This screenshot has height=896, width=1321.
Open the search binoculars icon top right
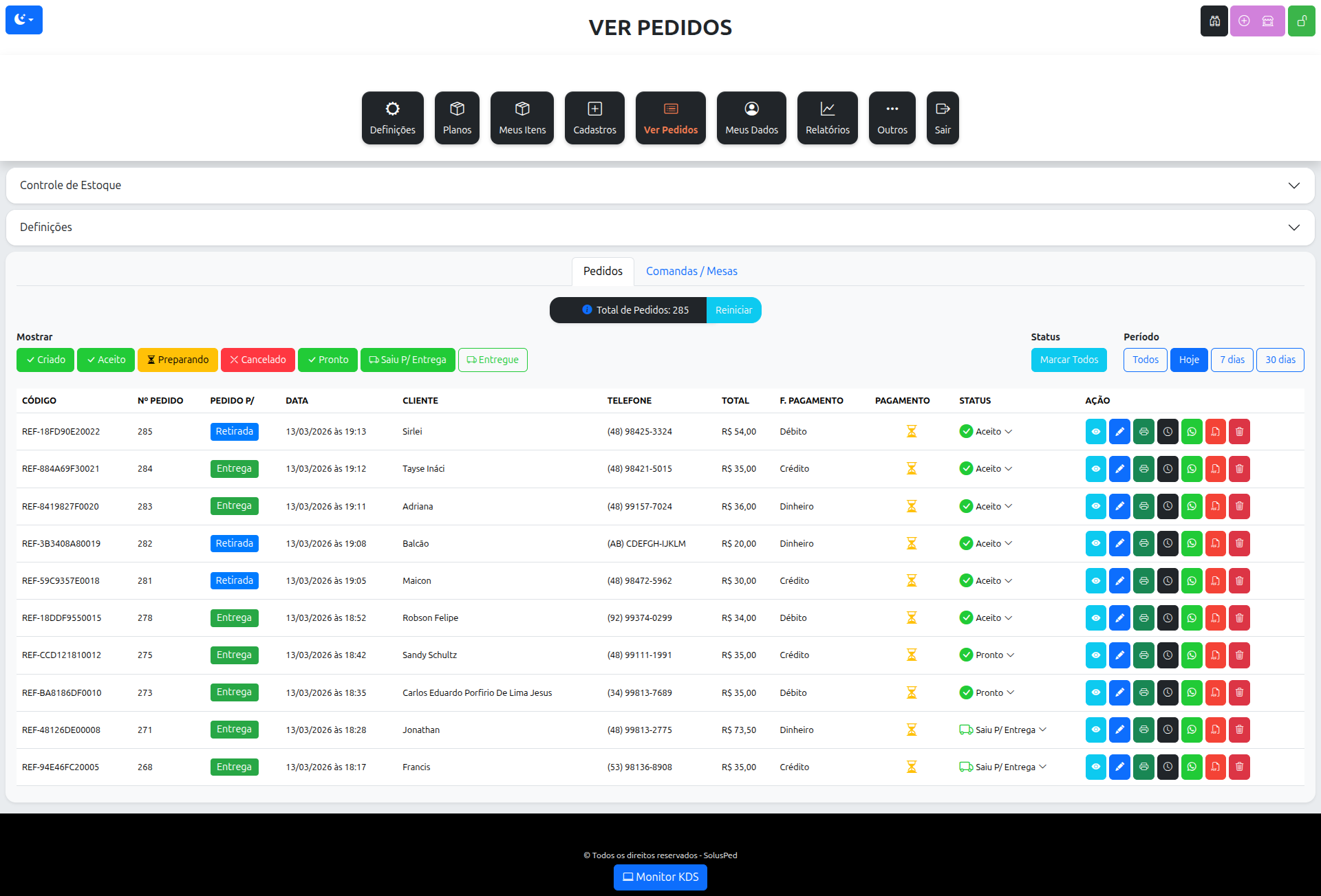coord(1214,21)
